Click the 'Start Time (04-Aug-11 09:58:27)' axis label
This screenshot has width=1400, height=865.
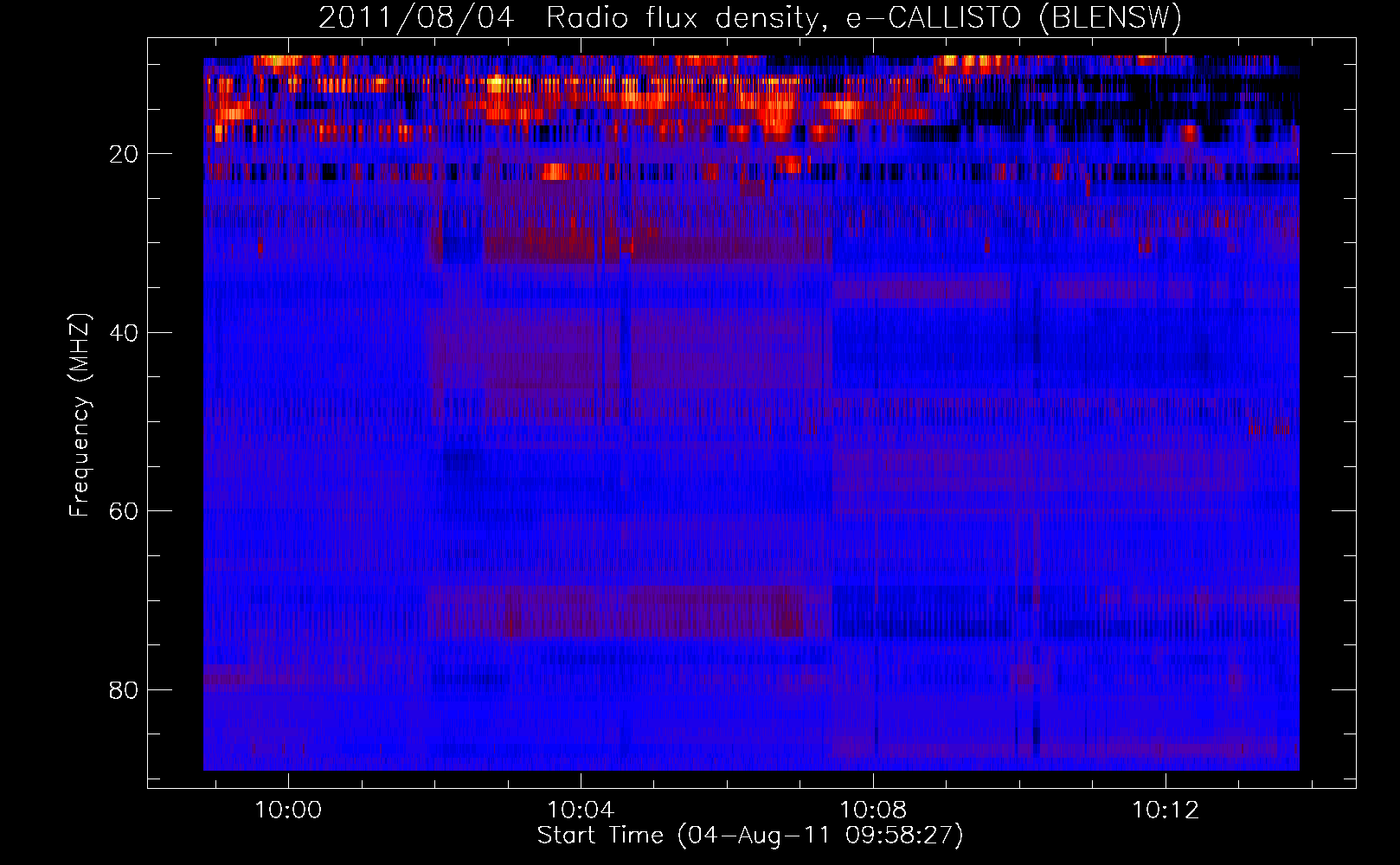pos(750,836)
